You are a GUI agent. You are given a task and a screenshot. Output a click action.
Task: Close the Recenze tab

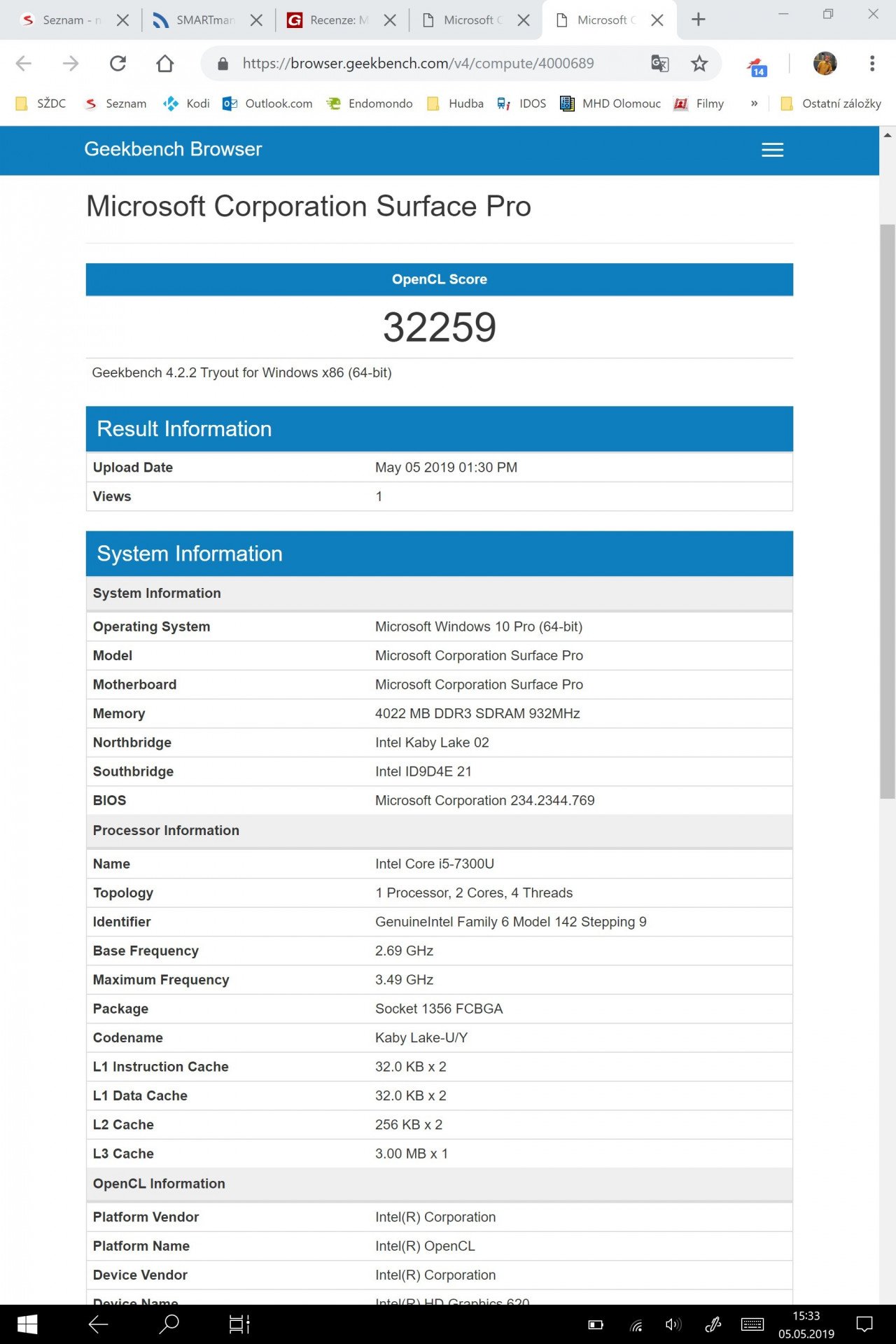pyautogui.click(x=390, y=20)
